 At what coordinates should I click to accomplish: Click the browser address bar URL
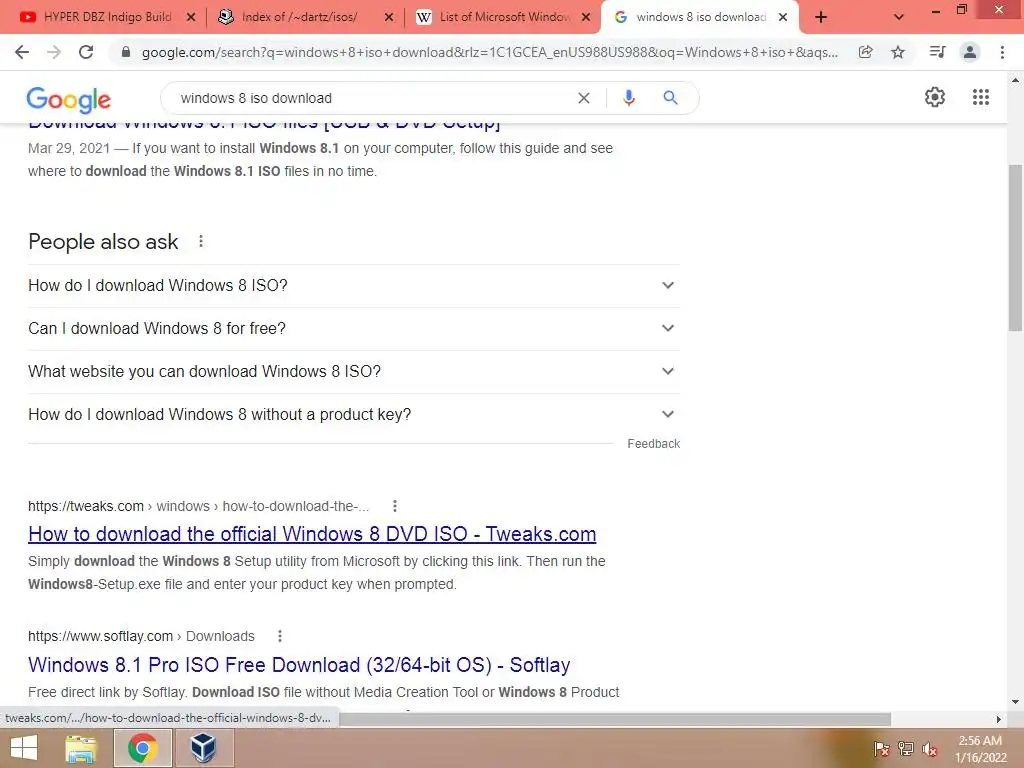pyautogui.click(x=490, y=52)
